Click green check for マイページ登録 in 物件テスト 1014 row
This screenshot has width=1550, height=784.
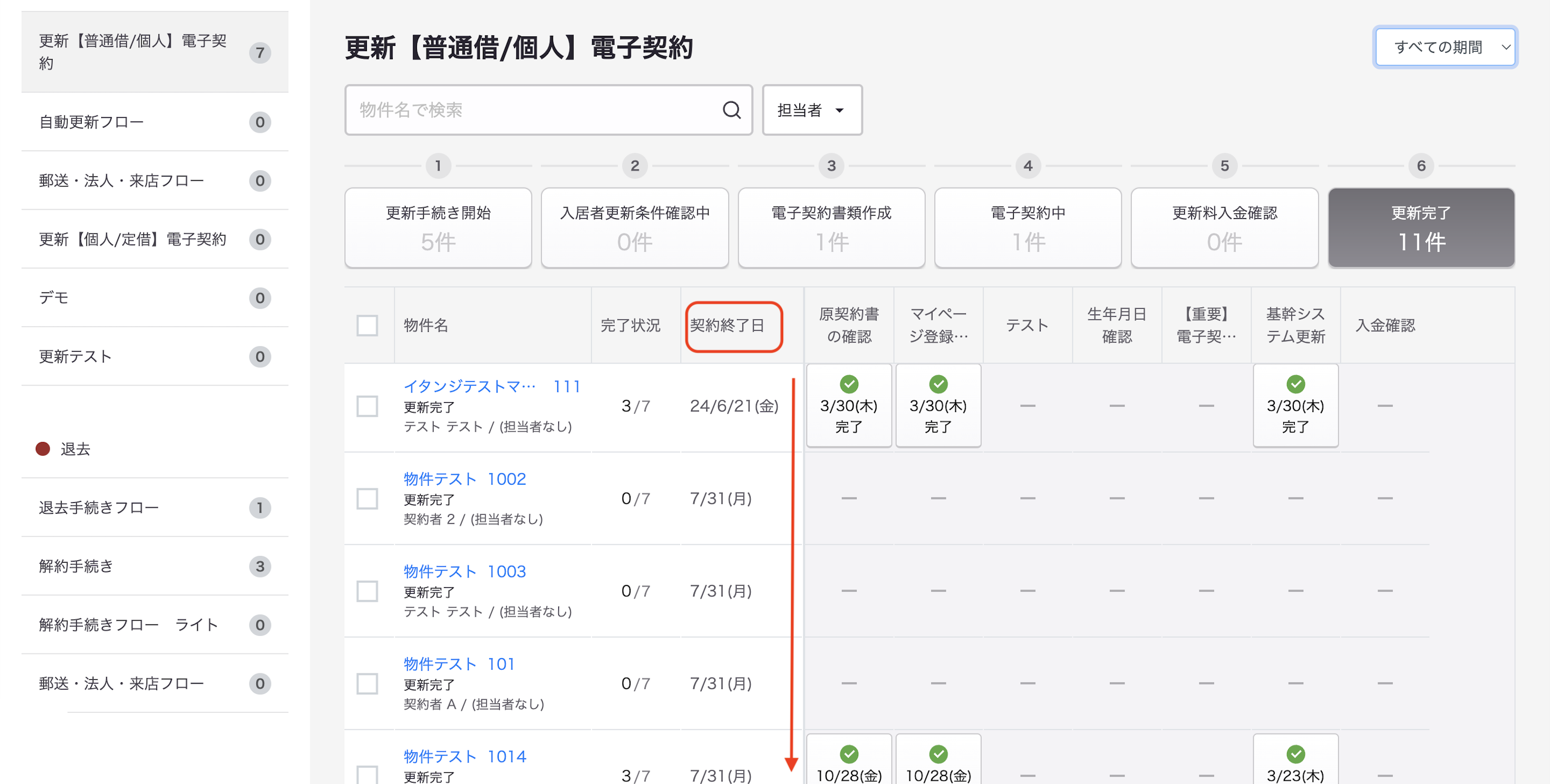point(938,753)
